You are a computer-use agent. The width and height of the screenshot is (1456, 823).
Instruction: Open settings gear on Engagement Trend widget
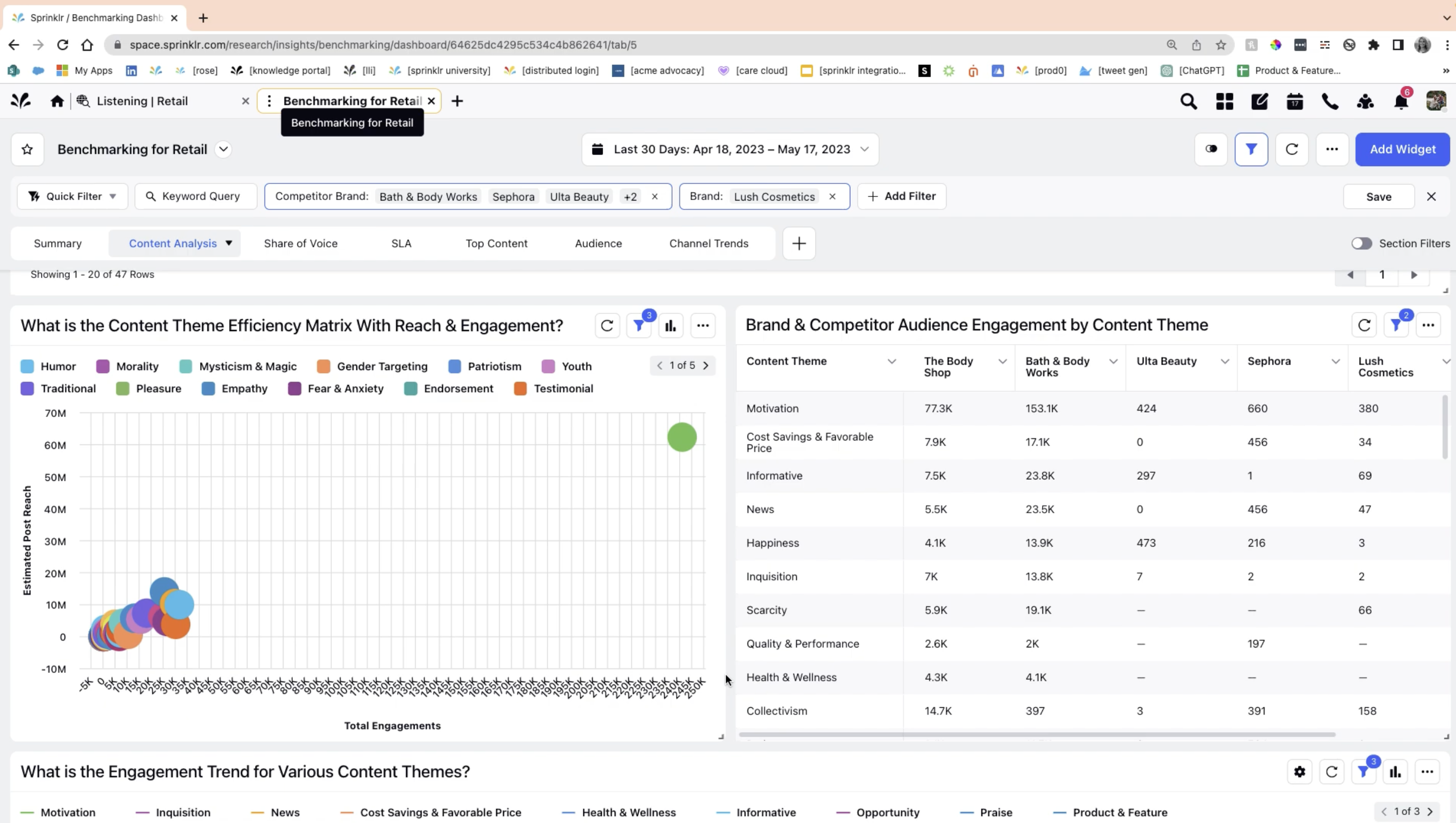click(1299, 772)
